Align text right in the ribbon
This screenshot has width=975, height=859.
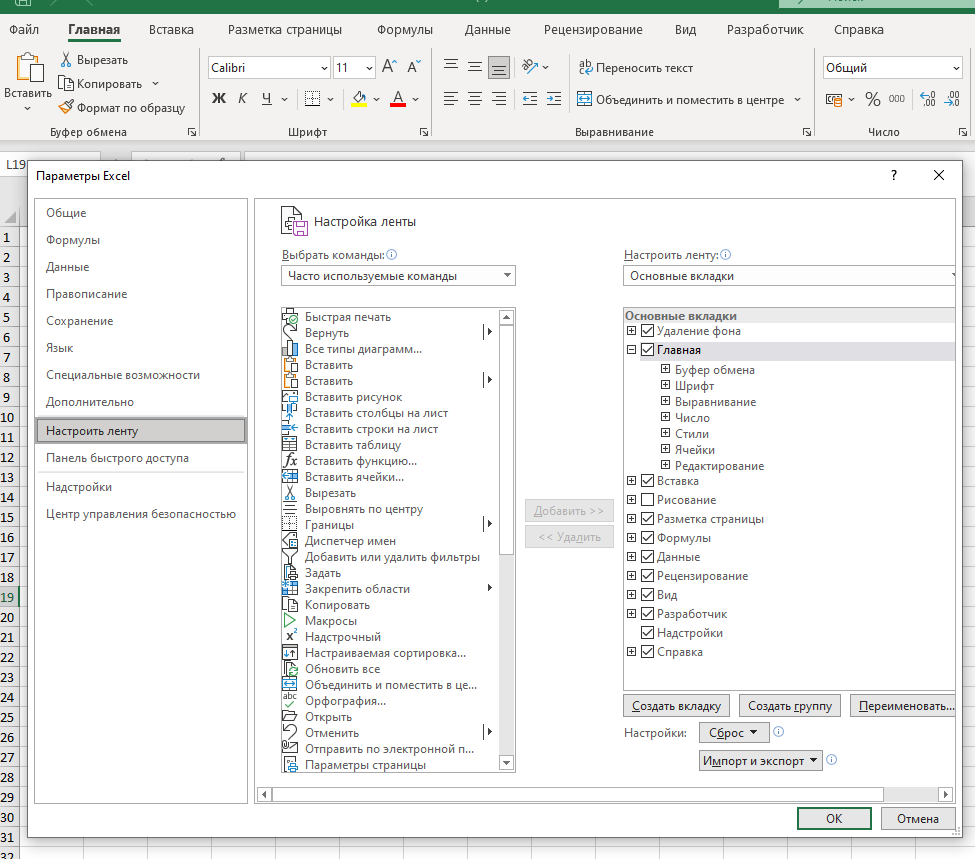(499, 98)
